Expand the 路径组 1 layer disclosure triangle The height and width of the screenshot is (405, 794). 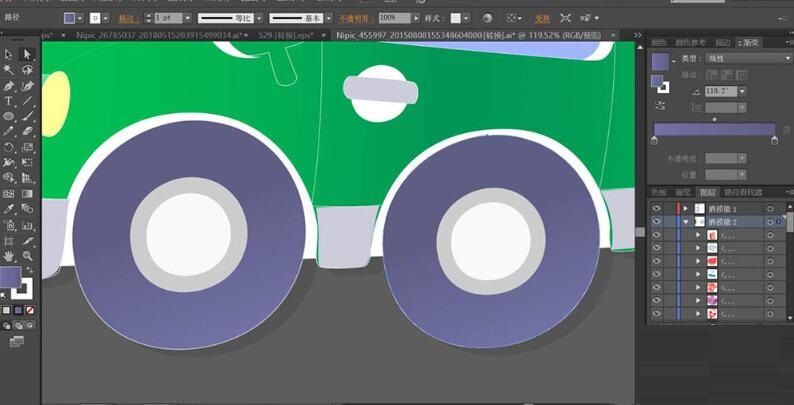(685, 208)
